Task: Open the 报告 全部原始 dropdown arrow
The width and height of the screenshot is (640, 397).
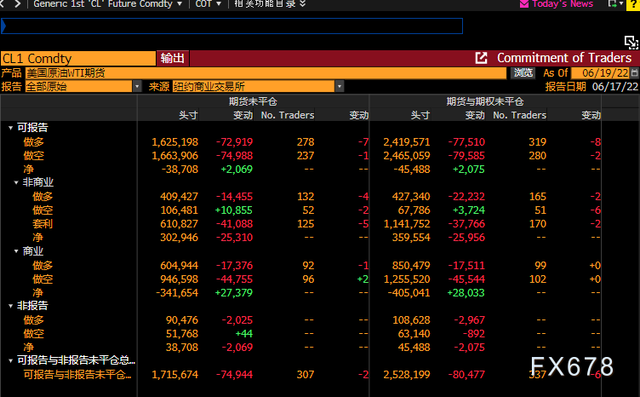Action: pos(137,86)
